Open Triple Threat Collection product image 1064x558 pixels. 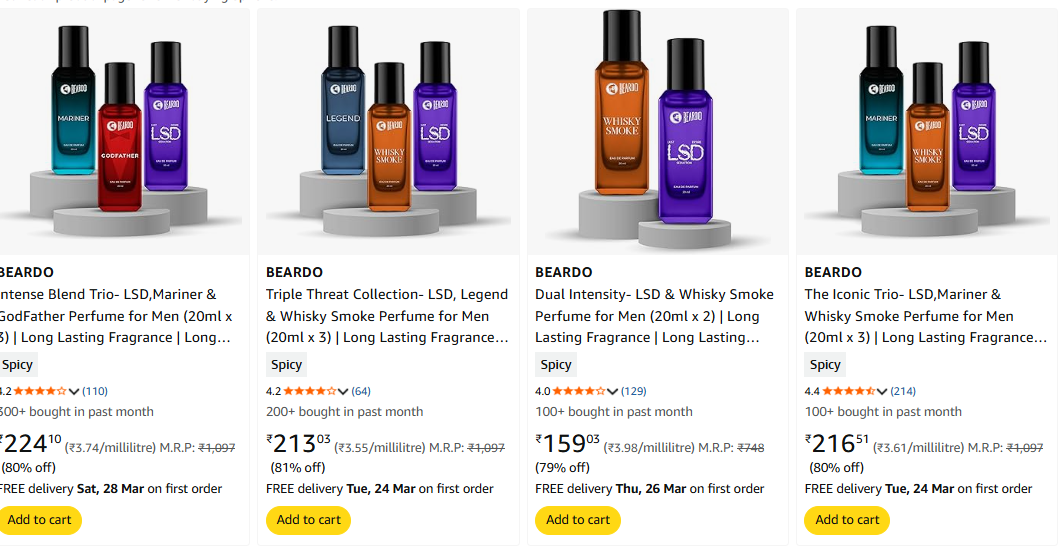tap(388, 130)
